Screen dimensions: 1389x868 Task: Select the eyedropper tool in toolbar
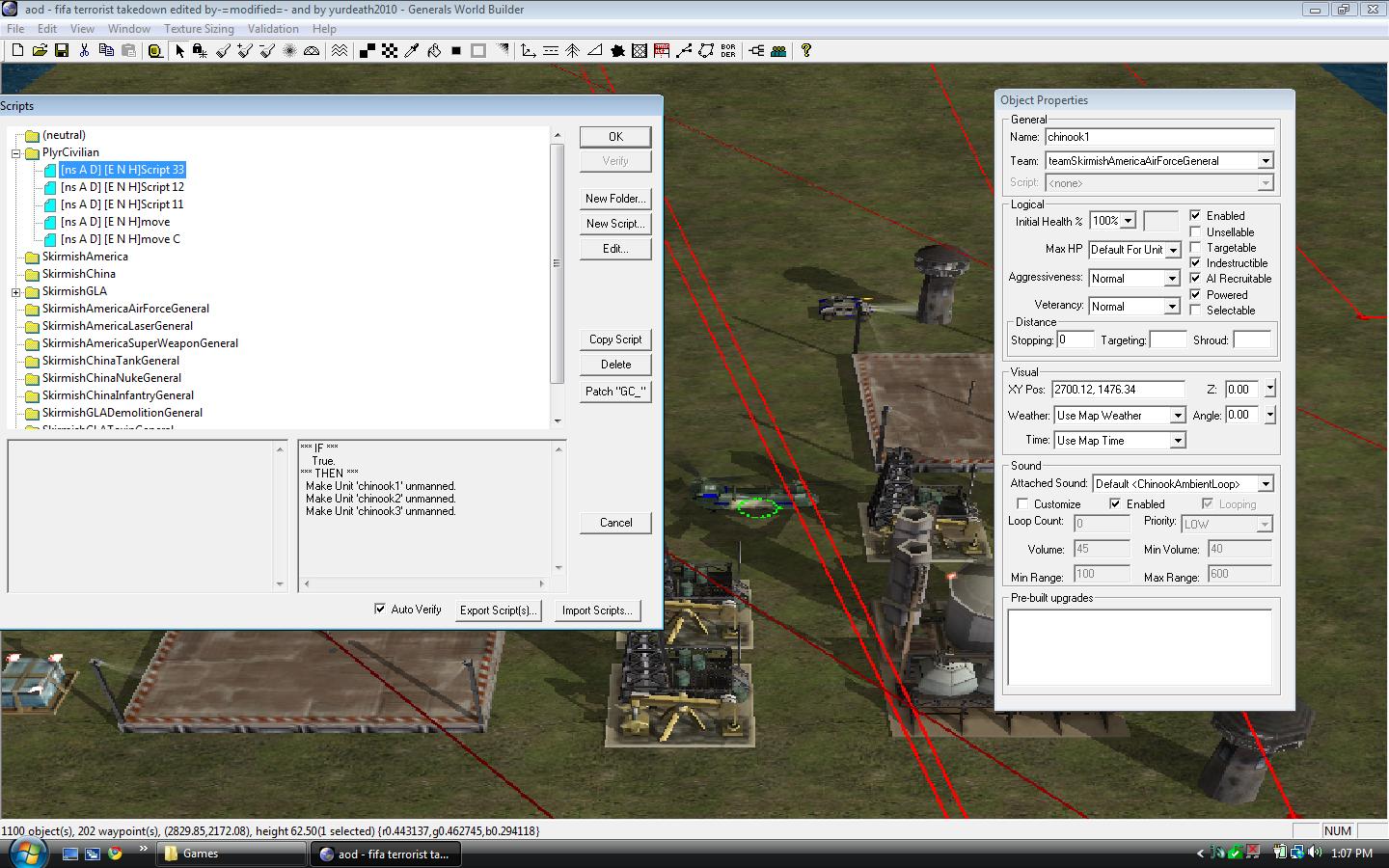coord(412,51)
